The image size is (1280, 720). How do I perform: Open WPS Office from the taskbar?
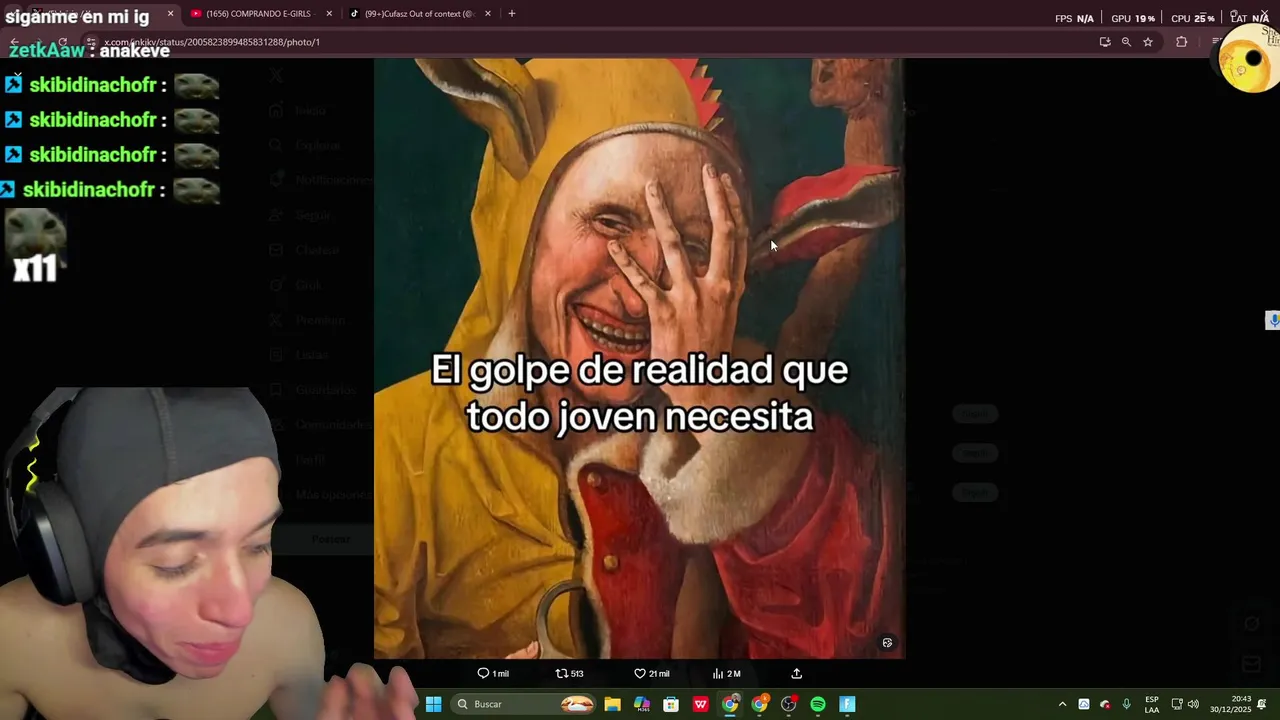701,704
